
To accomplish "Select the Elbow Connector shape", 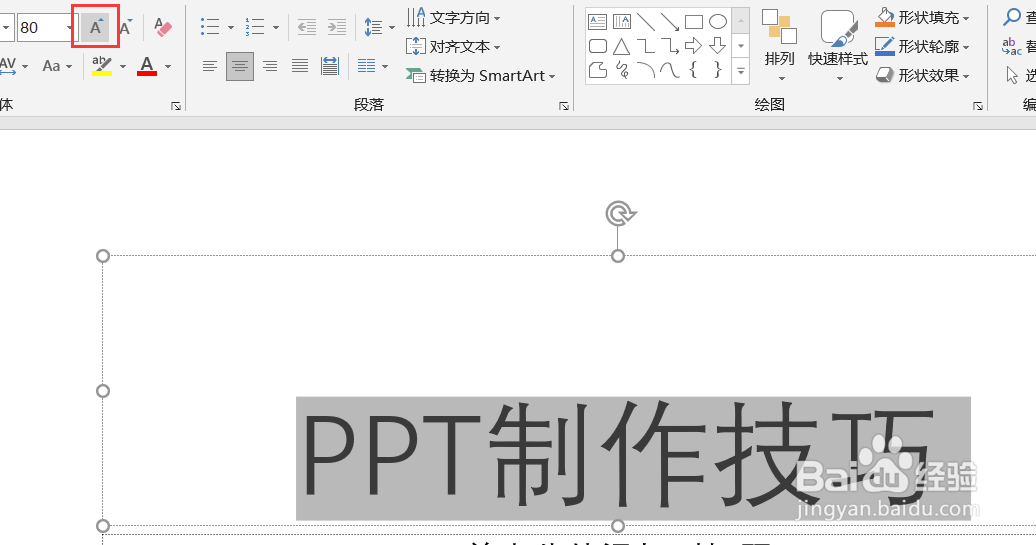I will tap(646, 46).
